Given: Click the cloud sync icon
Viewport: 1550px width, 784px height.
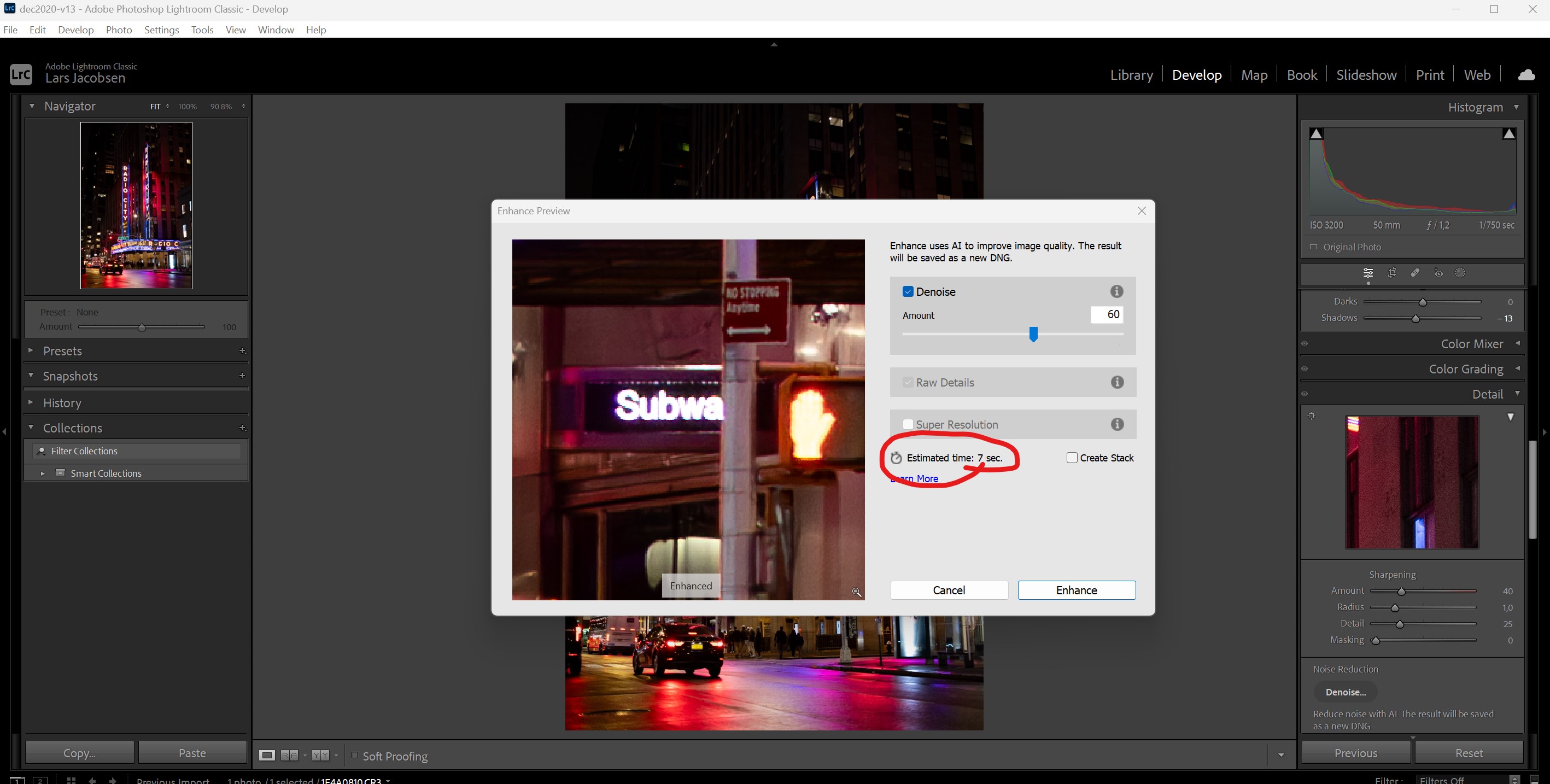Looking at the screenshot, I should click(x=1526, y=74).
